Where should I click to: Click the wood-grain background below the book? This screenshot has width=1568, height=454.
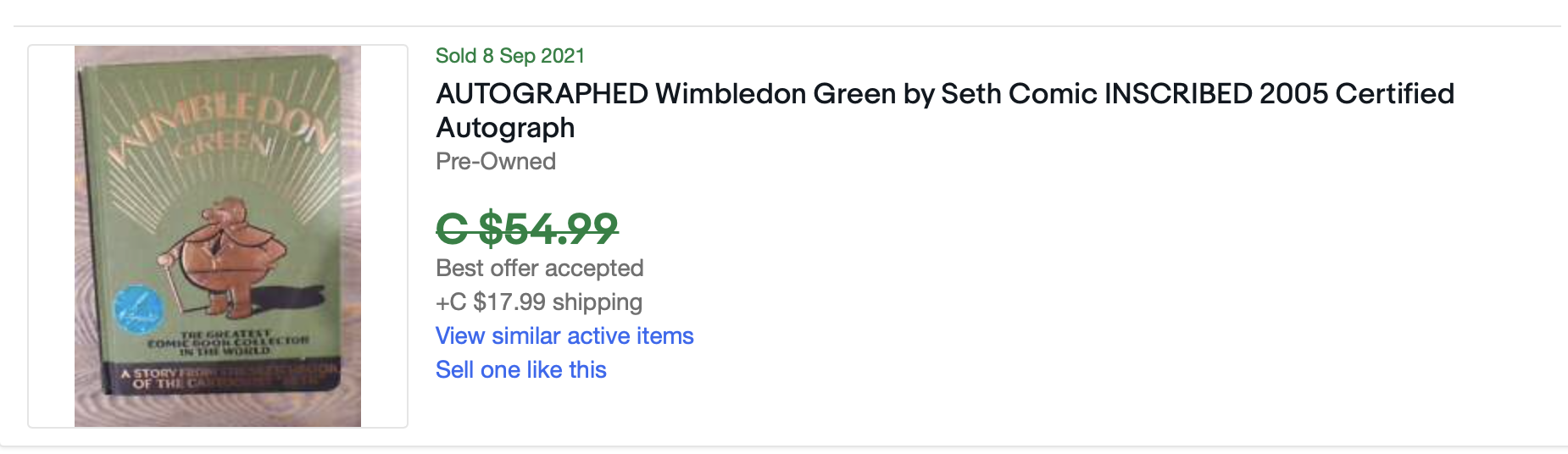click(218, 411)
